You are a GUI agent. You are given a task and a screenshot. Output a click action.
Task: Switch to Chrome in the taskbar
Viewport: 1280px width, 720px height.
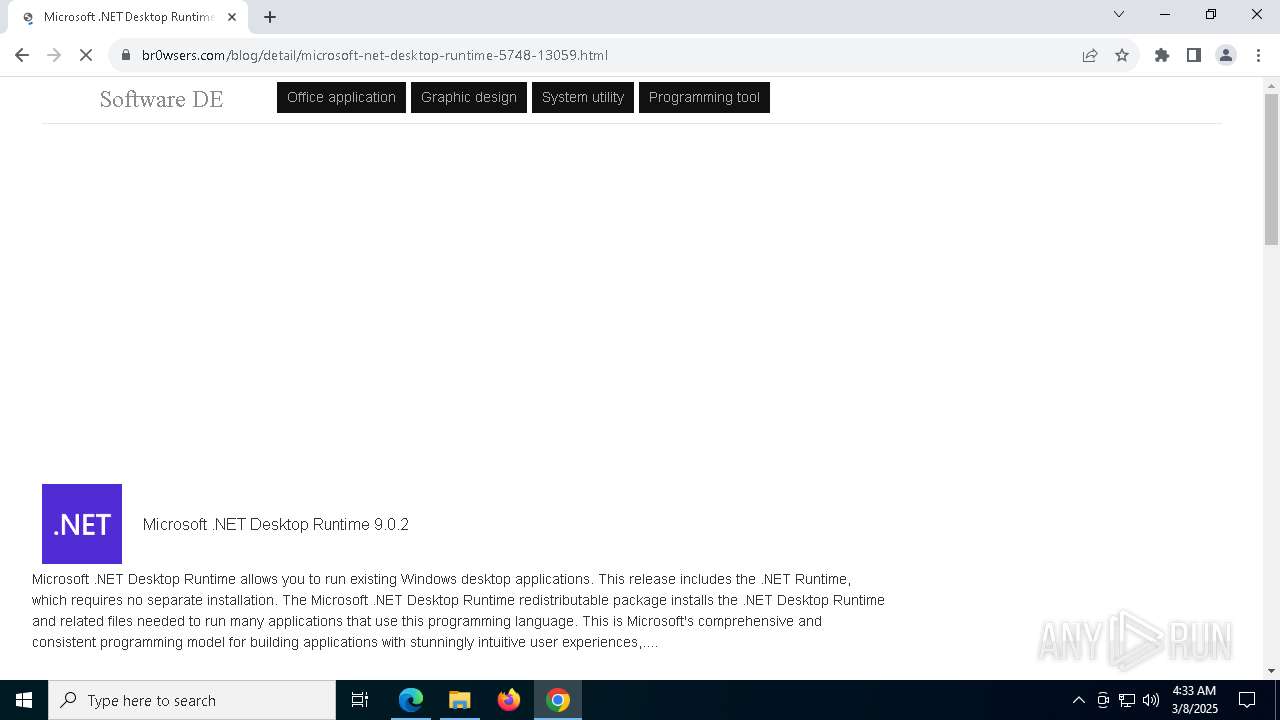click(558, 700)
